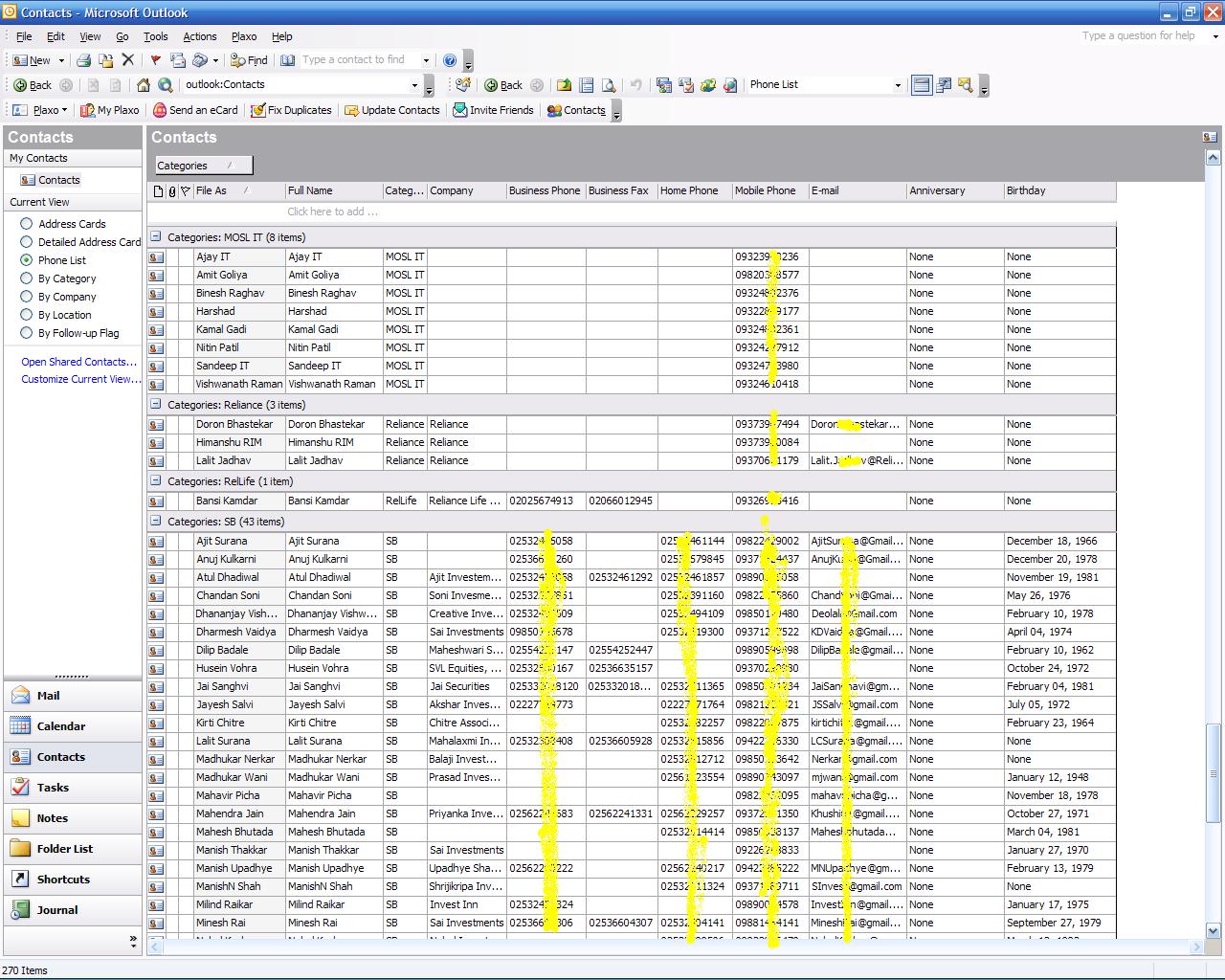Open the Address Book icon
This screenshot has width=1225, height=980.
(x=288, y=60)
